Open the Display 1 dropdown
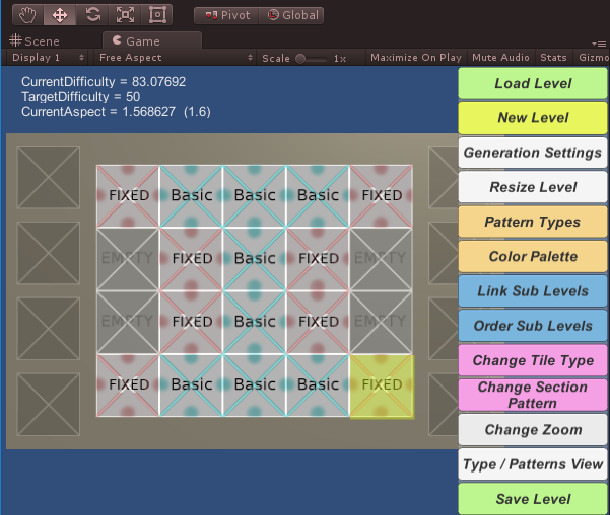610x515 pixels. point(48,58)
